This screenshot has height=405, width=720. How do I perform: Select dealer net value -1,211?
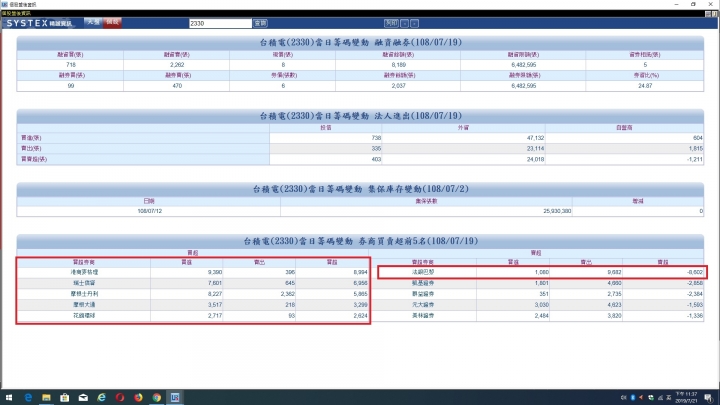(x=695, y=159)
